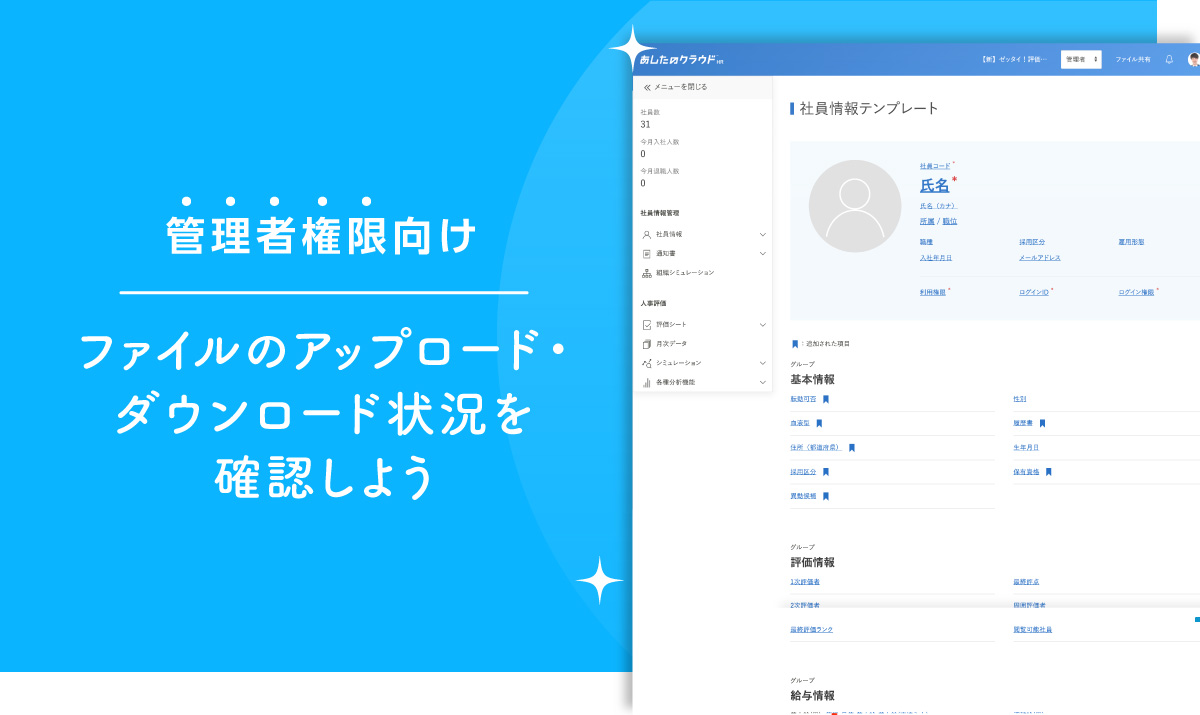Click the 今月入社人数 label in sidebar
Image resolution: width=1200 pixels, height=715 pixels.
point(660,142)
